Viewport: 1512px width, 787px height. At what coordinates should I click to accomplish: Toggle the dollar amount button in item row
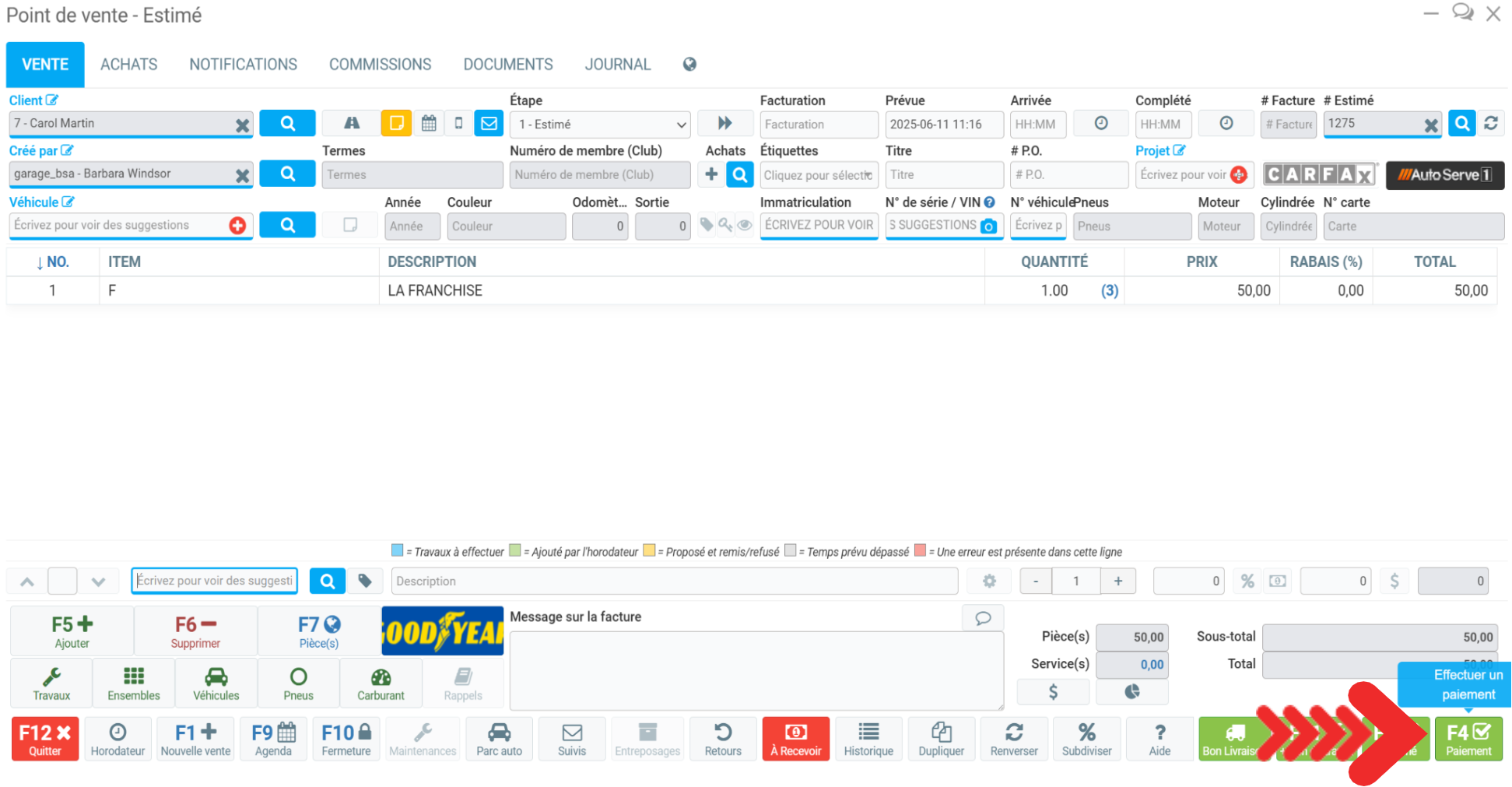(1394, 581)
